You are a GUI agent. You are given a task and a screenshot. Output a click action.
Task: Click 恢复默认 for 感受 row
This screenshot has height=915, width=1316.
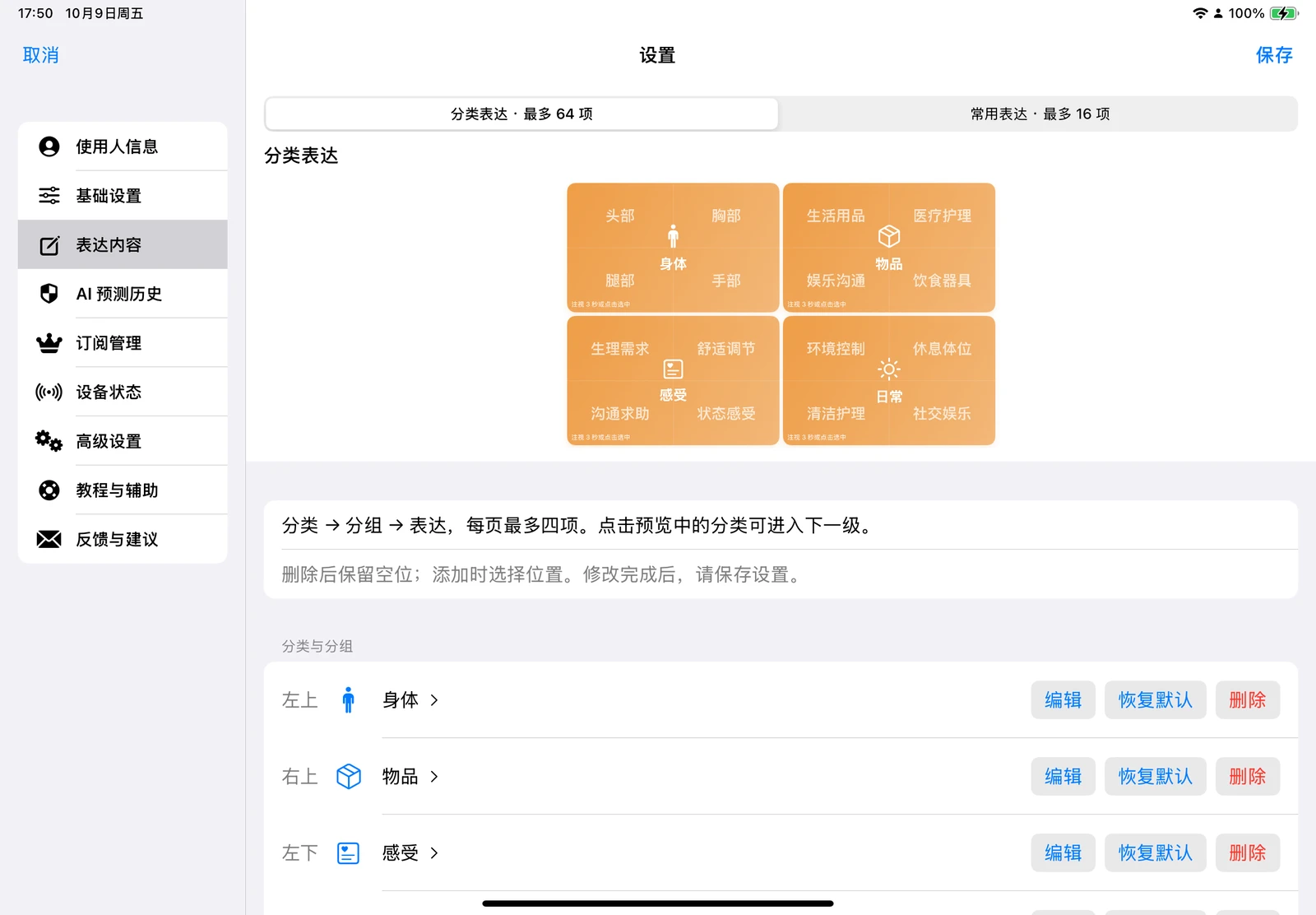coord(1156,853)
